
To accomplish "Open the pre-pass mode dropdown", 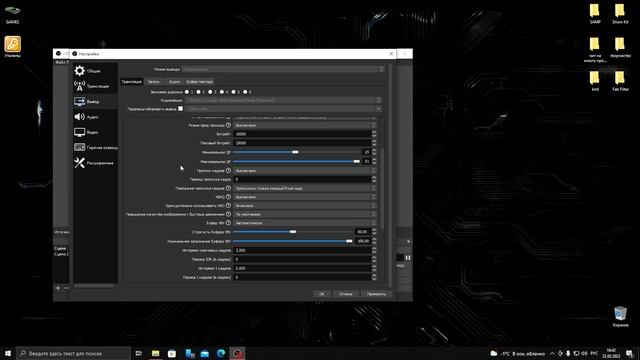I will [x=304, y=125].
